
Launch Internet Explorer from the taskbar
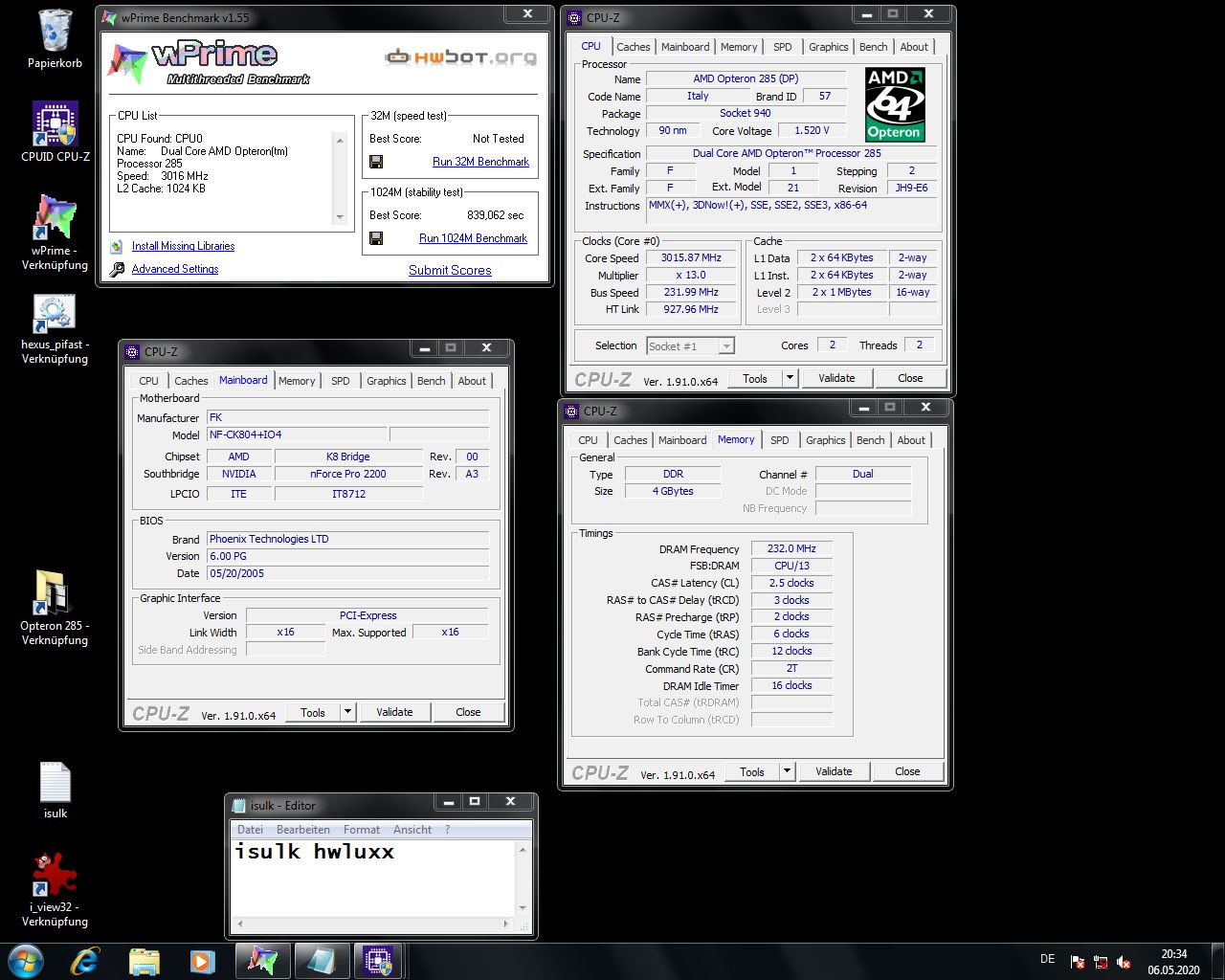[x=85, y=960]
